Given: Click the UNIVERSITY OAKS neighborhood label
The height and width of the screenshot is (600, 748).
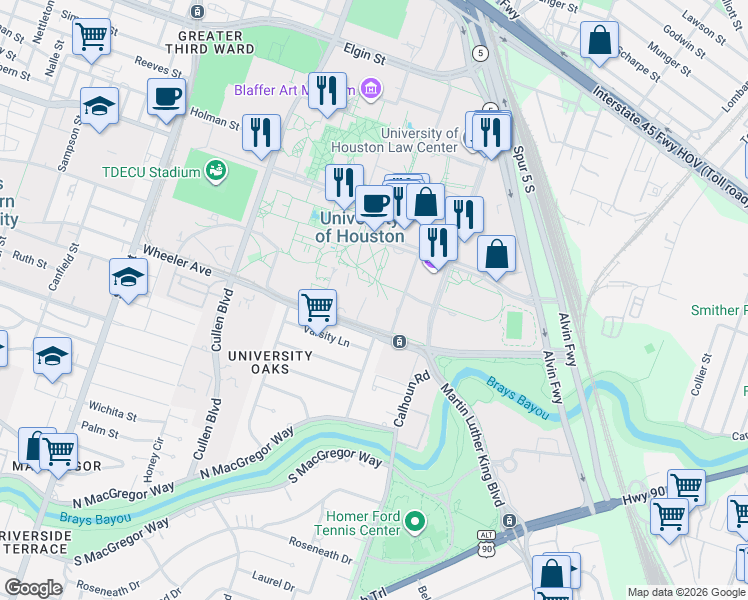Looking at the screenshot, I should point(270,362).
